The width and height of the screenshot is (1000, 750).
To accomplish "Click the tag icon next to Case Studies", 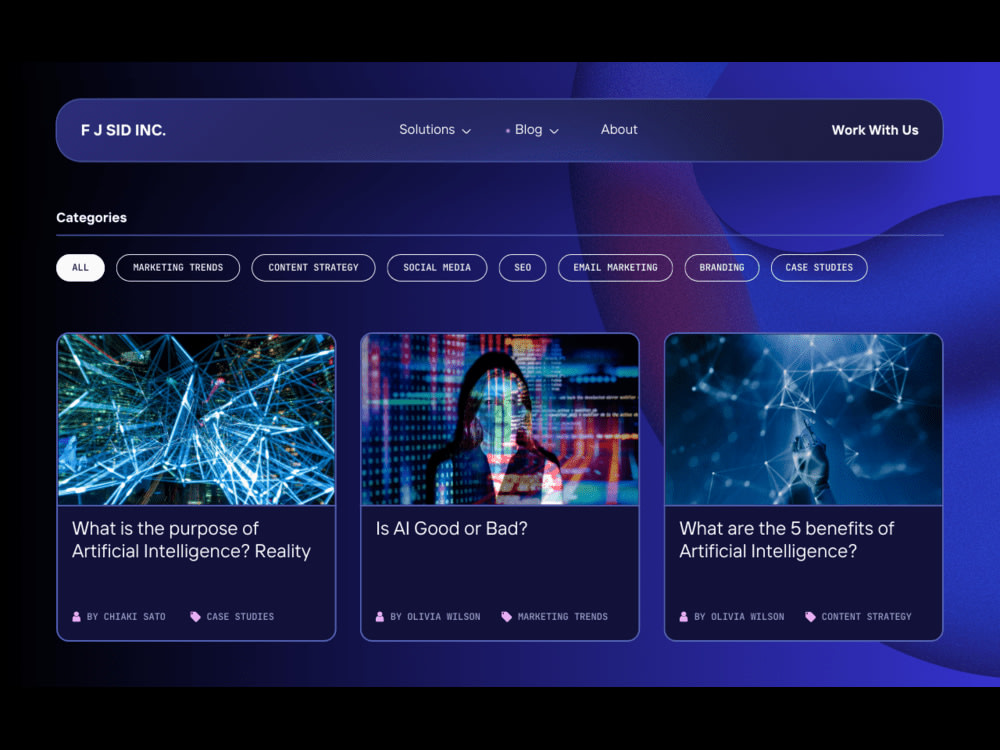I will click(196, 617).
